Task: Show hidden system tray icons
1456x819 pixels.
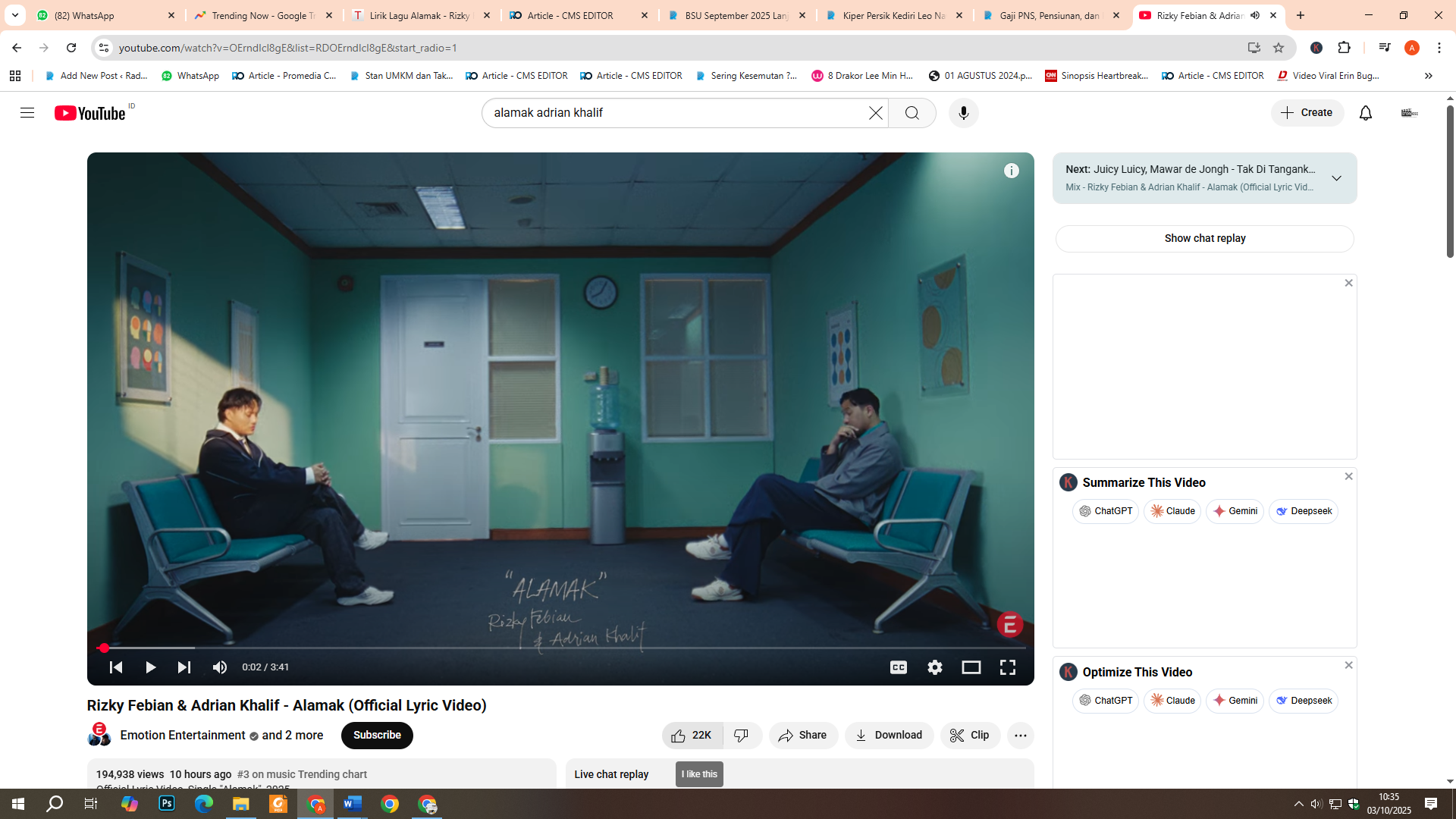Action: [1299, 804]
